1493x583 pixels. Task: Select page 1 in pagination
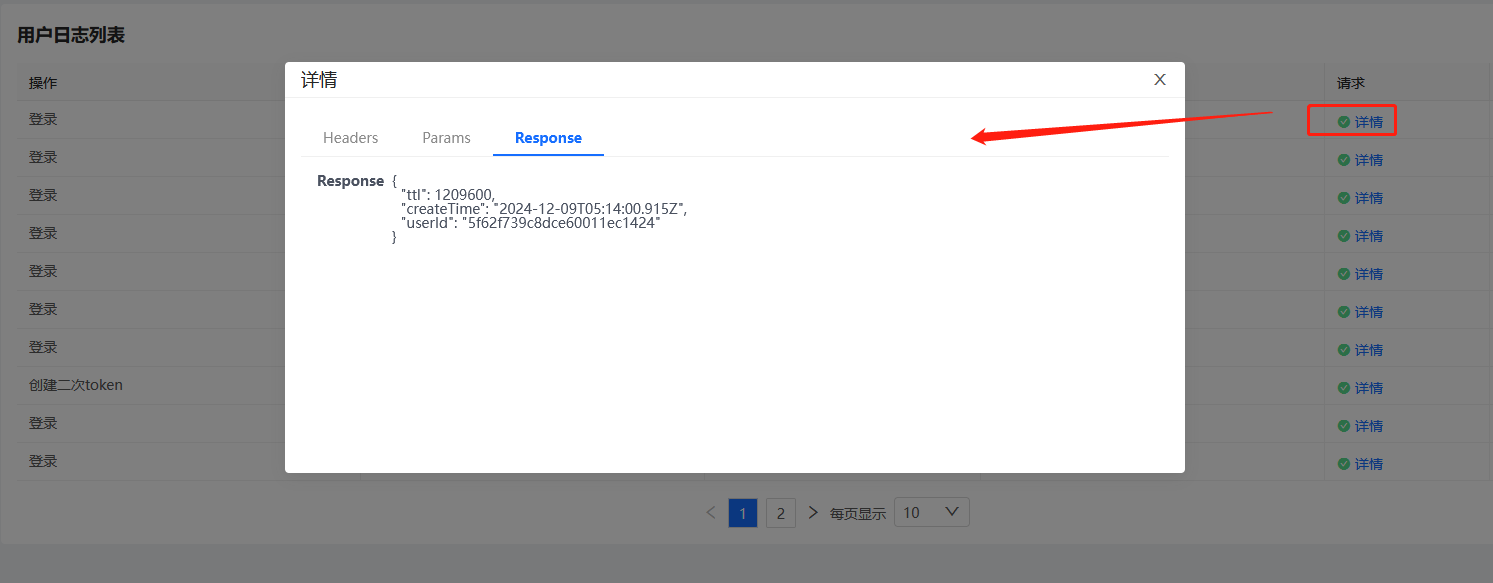pyautogui.click(x=743, y=513)
